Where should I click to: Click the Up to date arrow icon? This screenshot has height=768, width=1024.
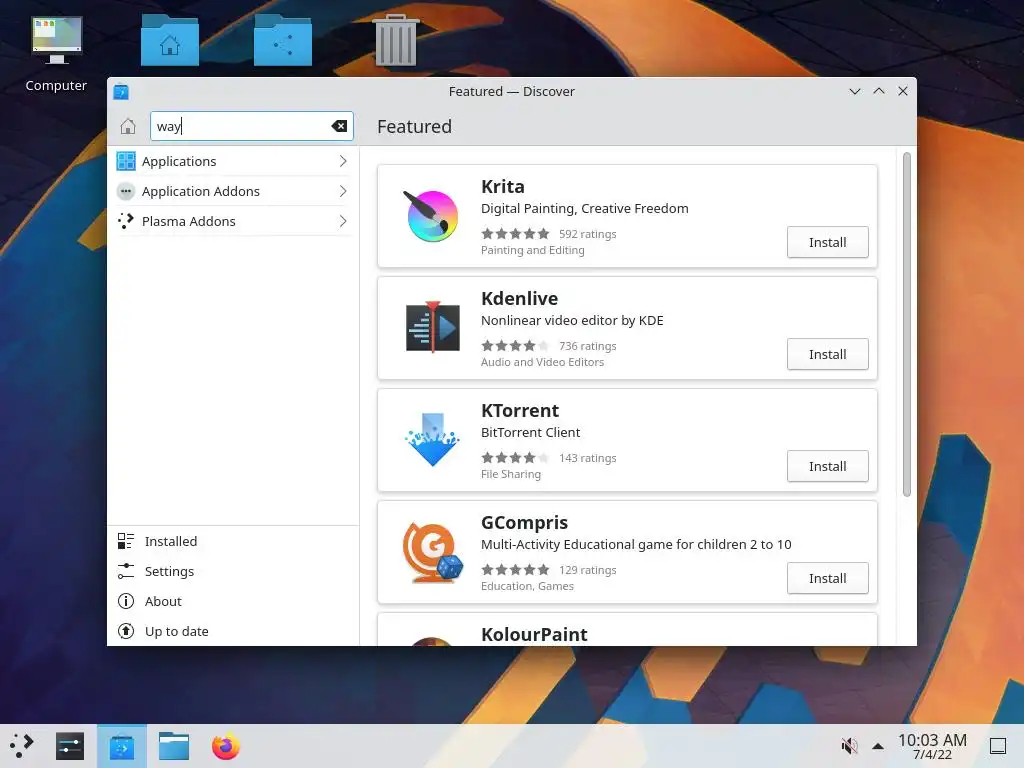[125, 631]
